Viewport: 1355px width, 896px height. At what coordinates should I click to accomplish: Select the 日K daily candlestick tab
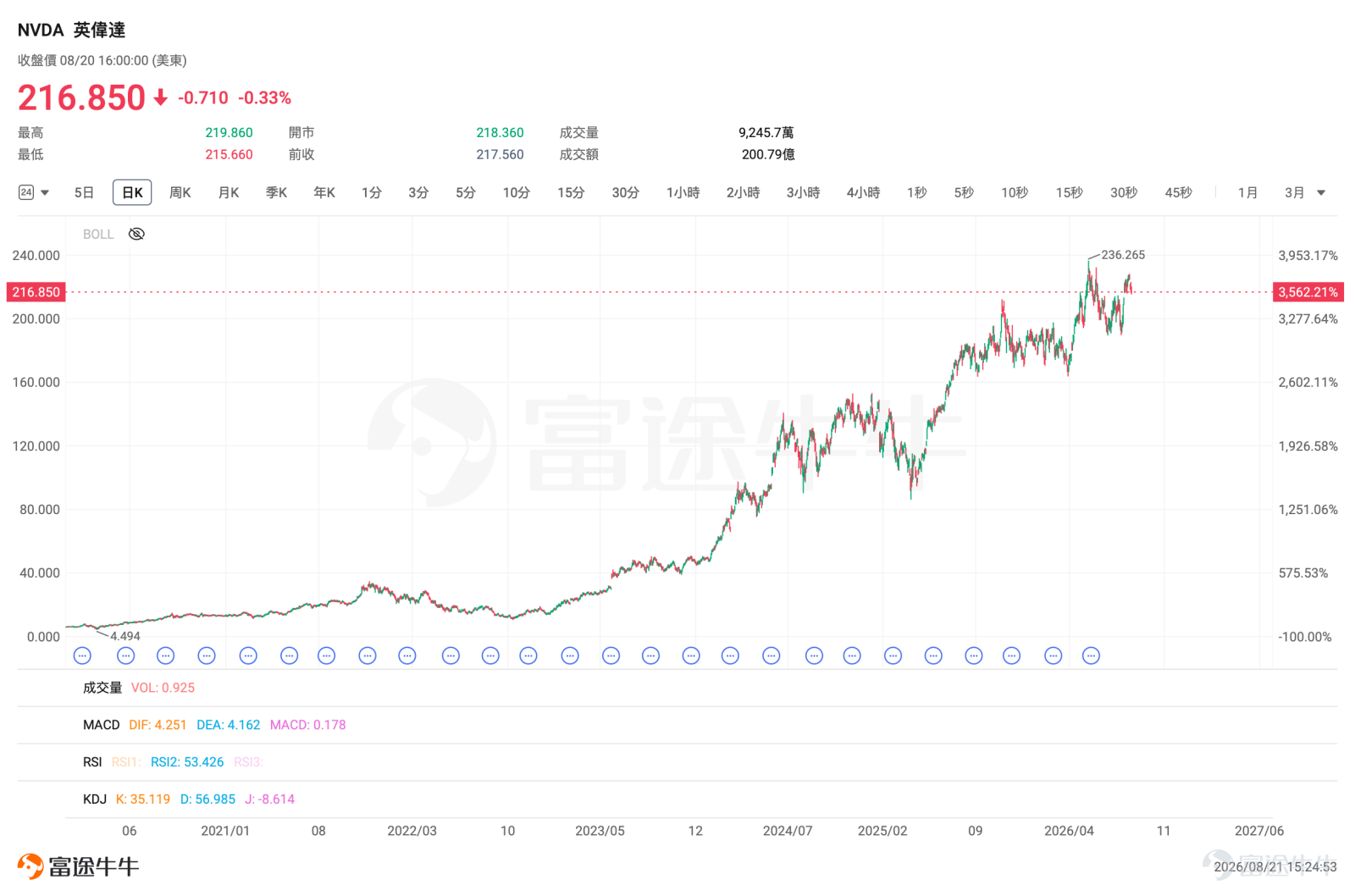tap(132, 192)
